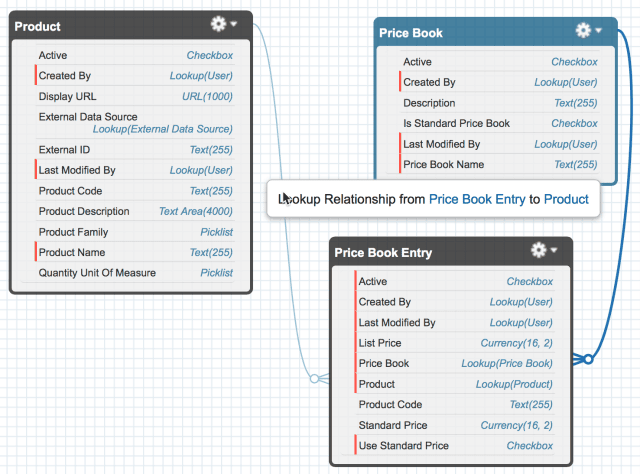The width and height of the screenshot is (640, 474).
Task: Select the Lookup(Product) field type
Action: pyautogui.click(x=514, y=384)
